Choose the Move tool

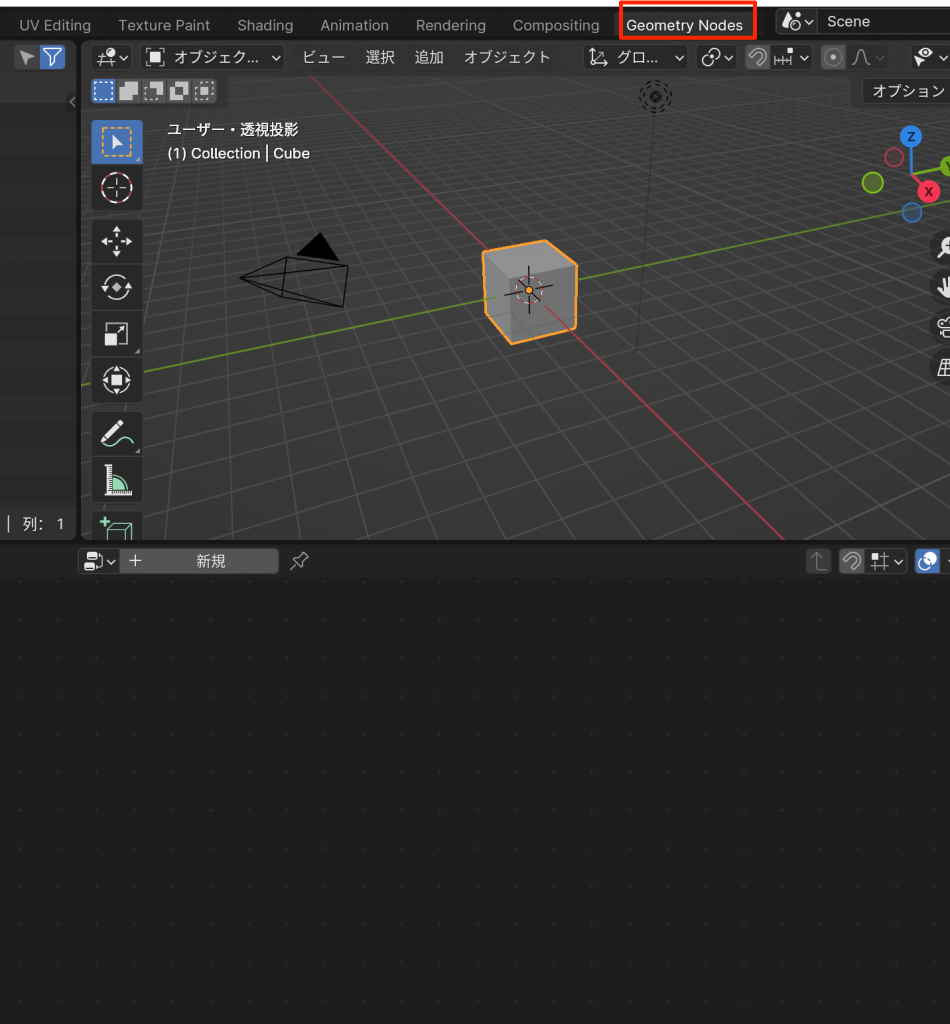point(117,241)
